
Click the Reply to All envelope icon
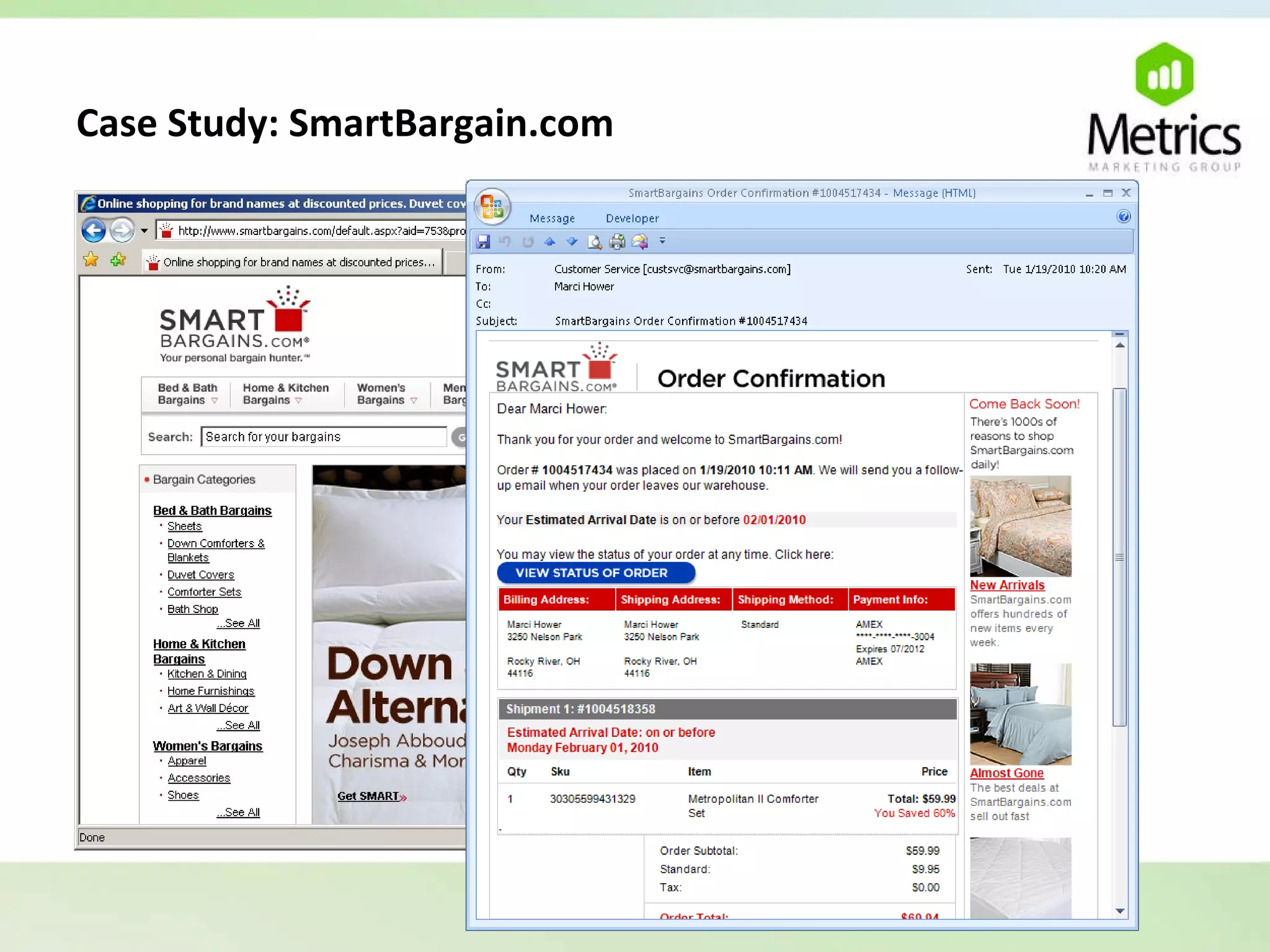click(x=639, y=242)
